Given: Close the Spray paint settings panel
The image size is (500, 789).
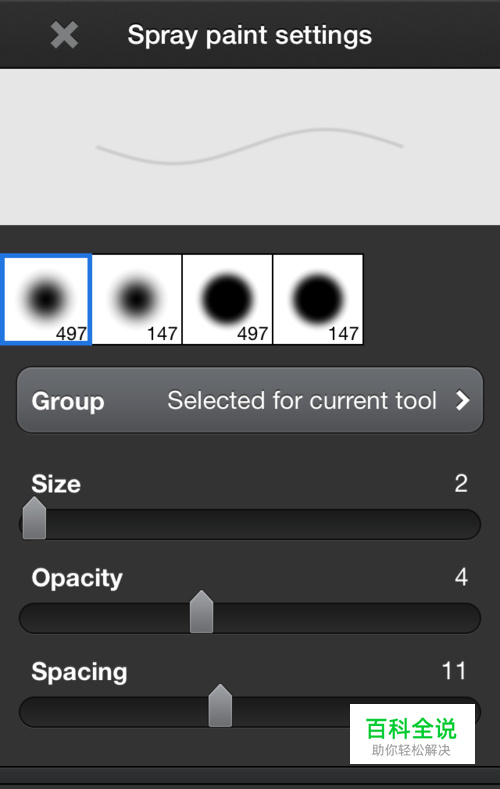Looking at the screenshot, I should point(64,35).
